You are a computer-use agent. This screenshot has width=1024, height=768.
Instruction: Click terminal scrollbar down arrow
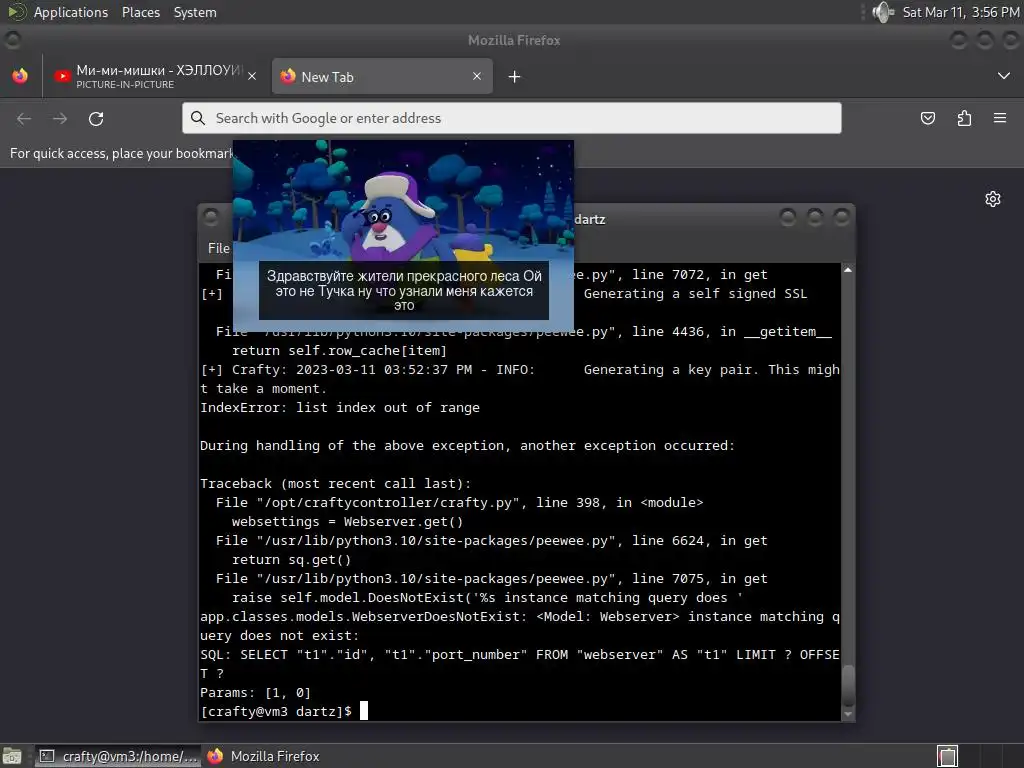[x=848, y=714]
